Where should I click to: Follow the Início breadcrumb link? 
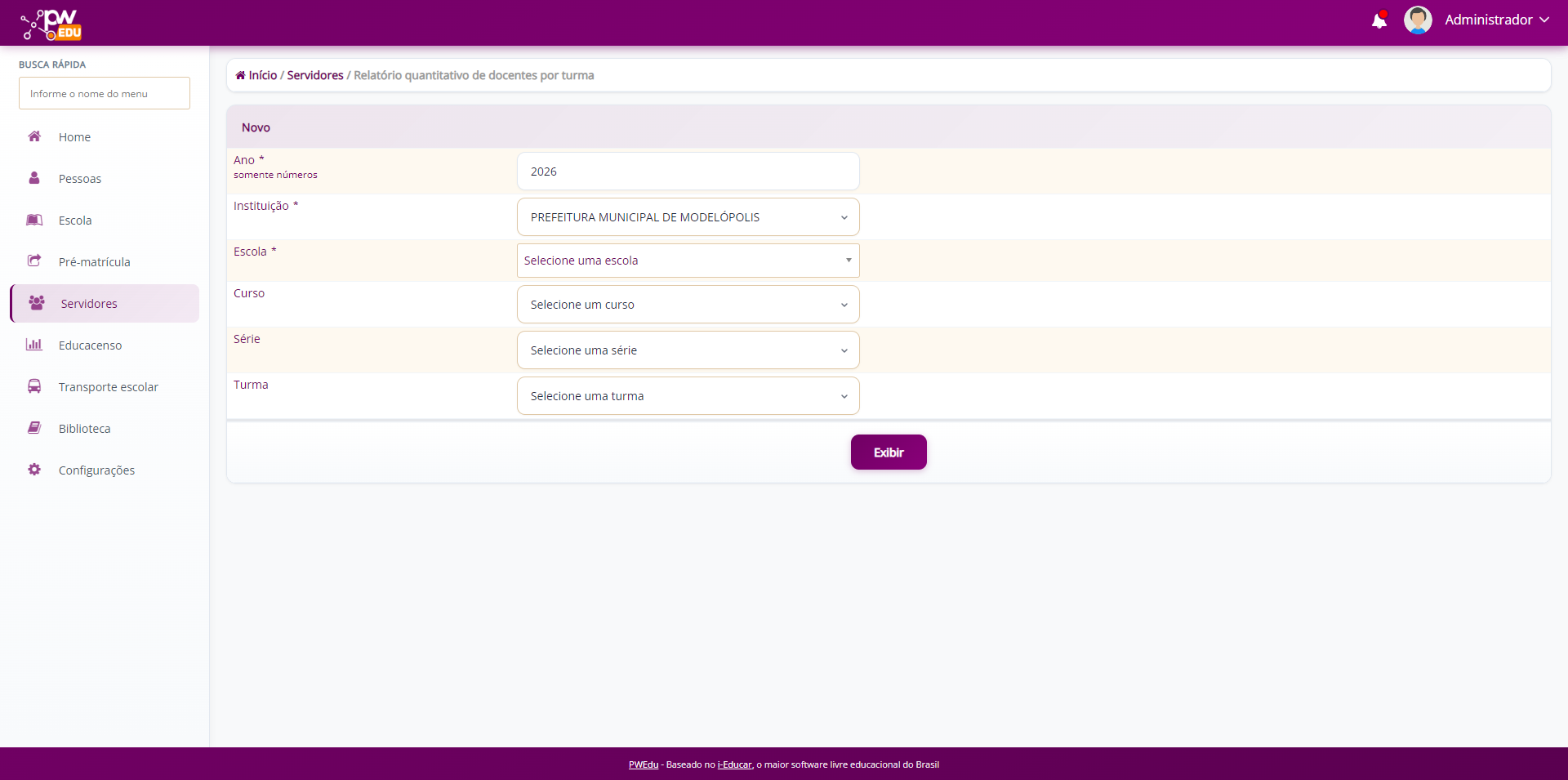262,75
